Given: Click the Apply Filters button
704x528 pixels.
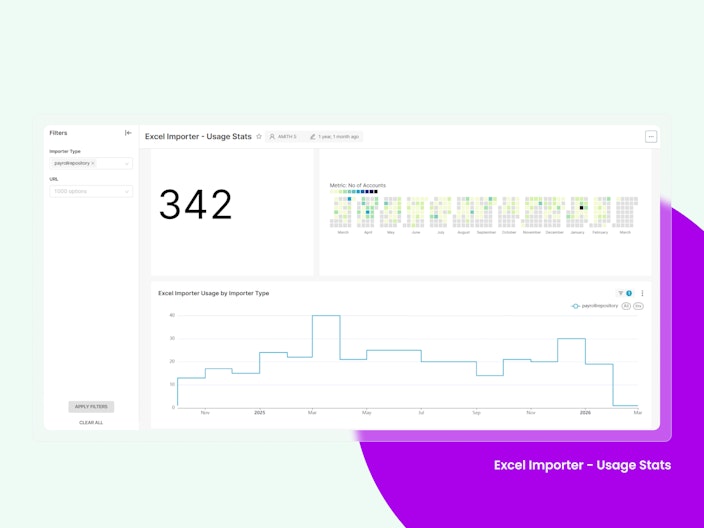Looking at the screenshot, I should (91, 407).
